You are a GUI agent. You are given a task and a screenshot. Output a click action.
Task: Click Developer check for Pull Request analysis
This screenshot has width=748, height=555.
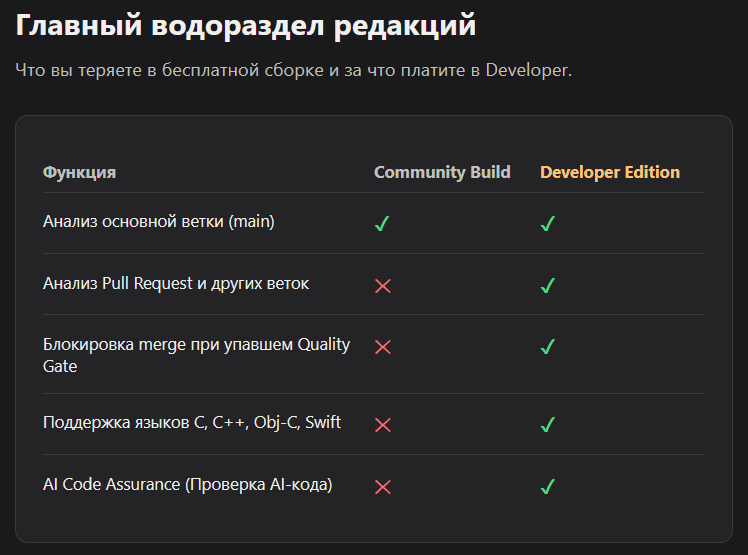tap(548, 285)
